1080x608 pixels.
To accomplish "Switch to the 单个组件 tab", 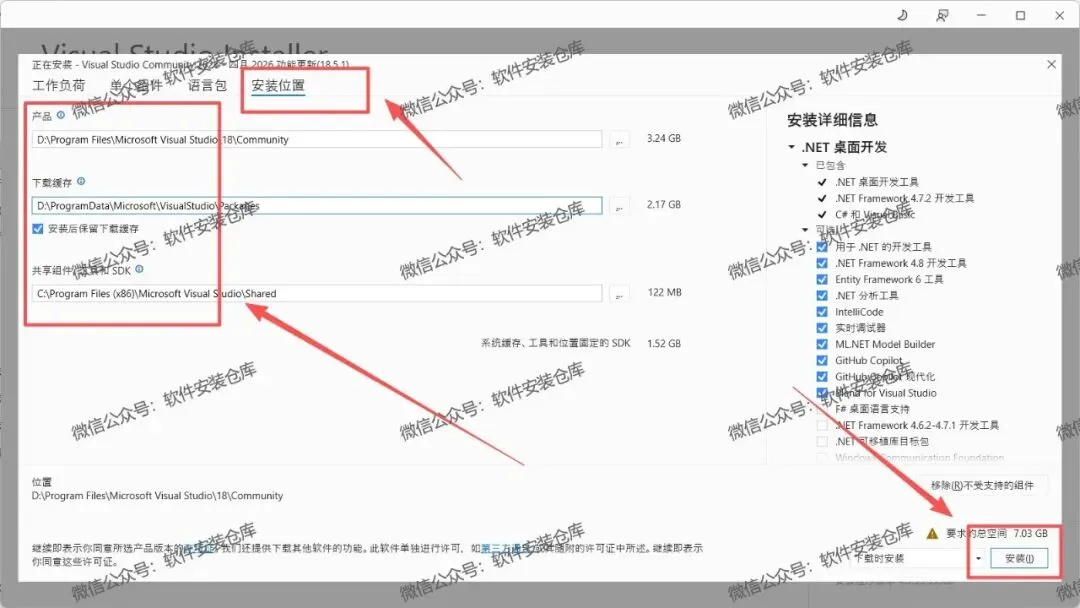I will (136, 85).
